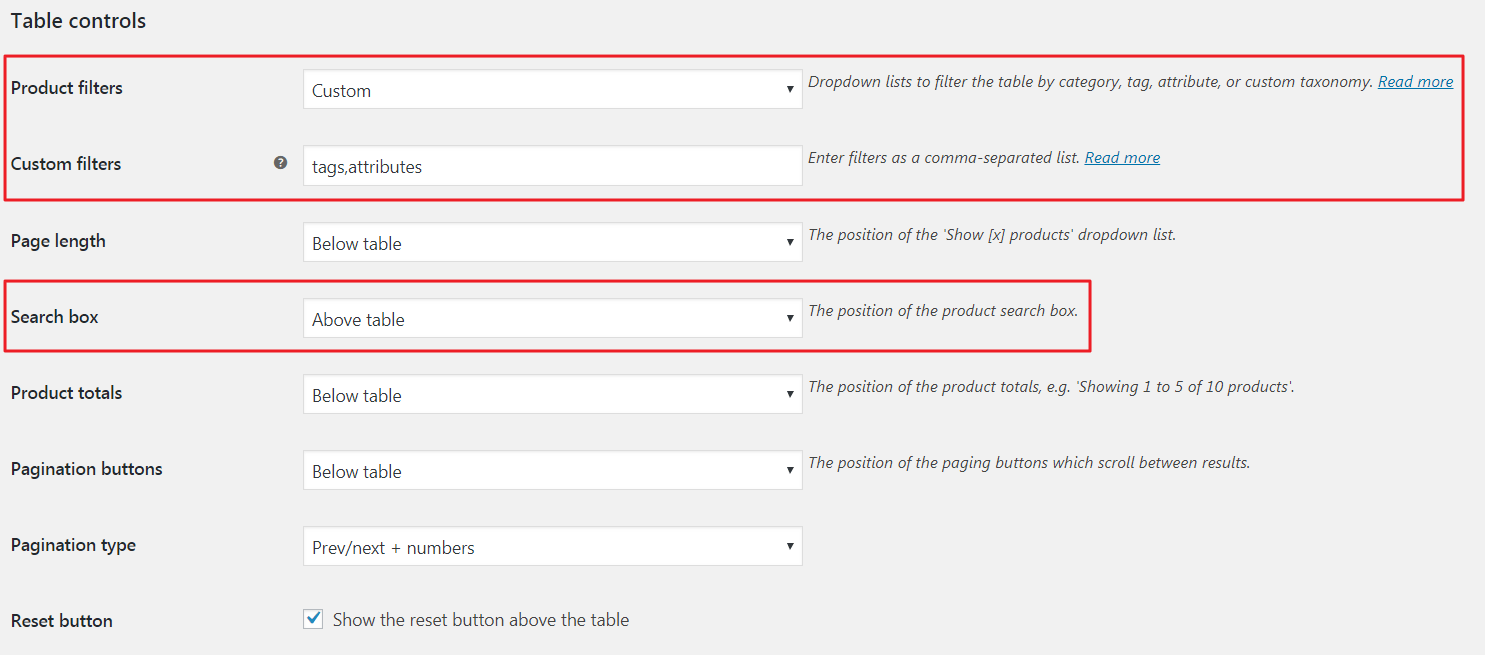Click the Custom filters help question-mark icon
The height and width of the screenshot is (655, 1485).
point(281,163)
